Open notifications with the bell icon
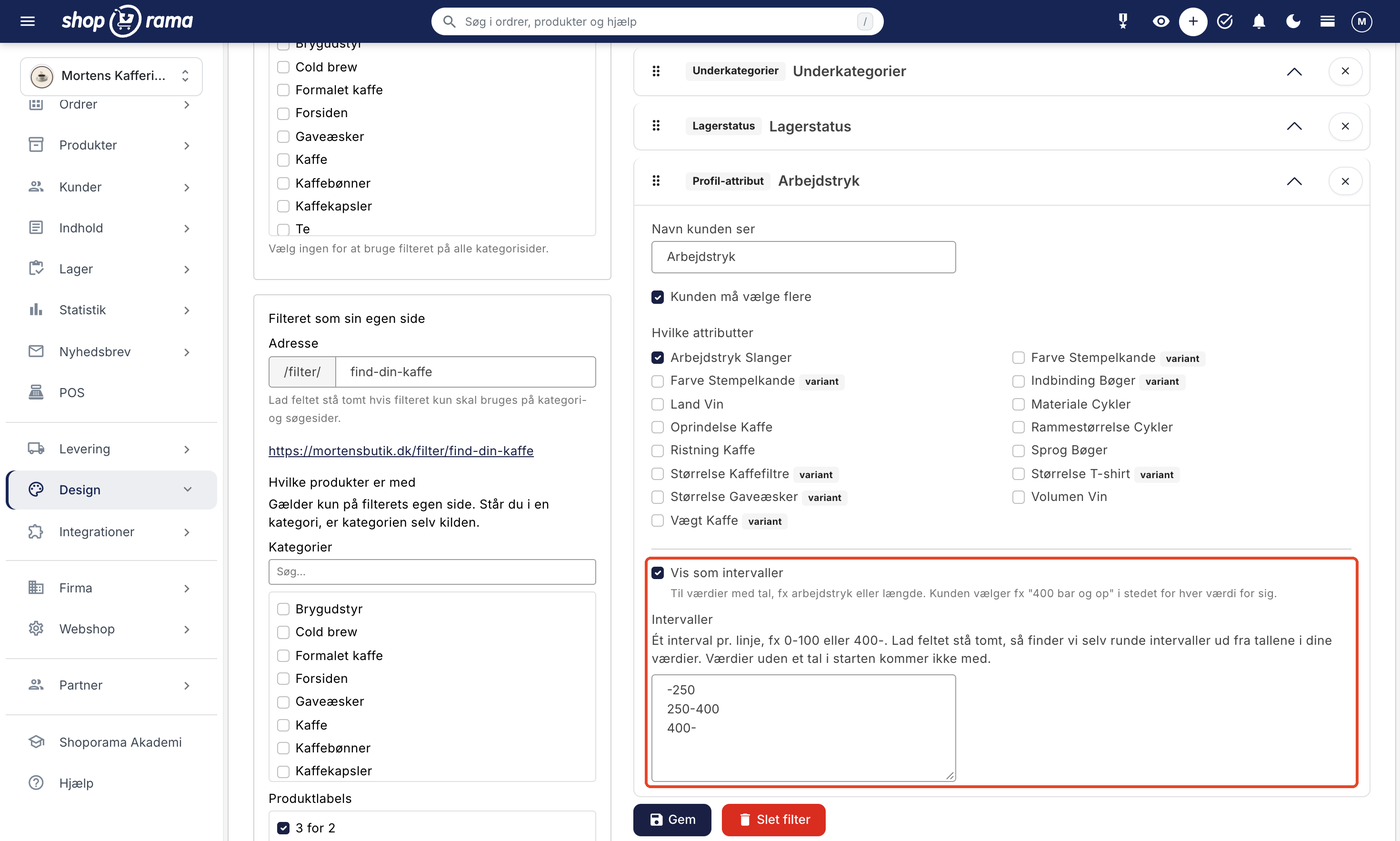 (1259, 21)
